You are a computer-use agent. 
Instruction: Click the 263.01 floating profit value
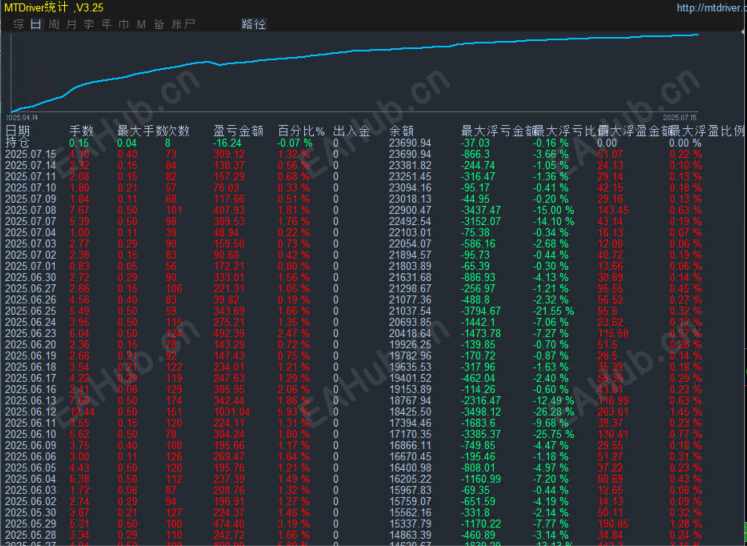tap(613, 412)
